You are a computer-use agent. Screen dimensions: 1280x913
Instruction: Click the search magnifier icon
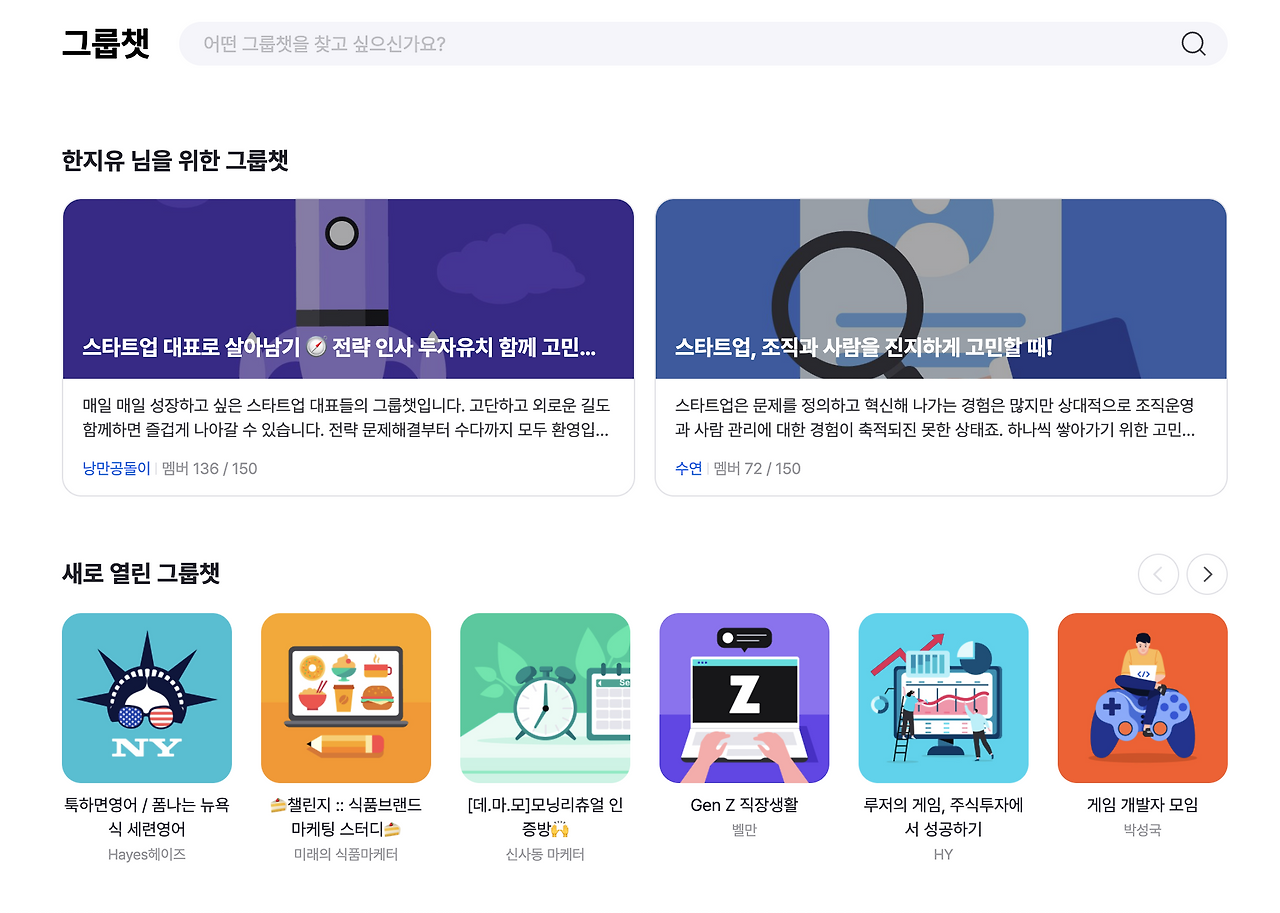tap(1193, 44)
